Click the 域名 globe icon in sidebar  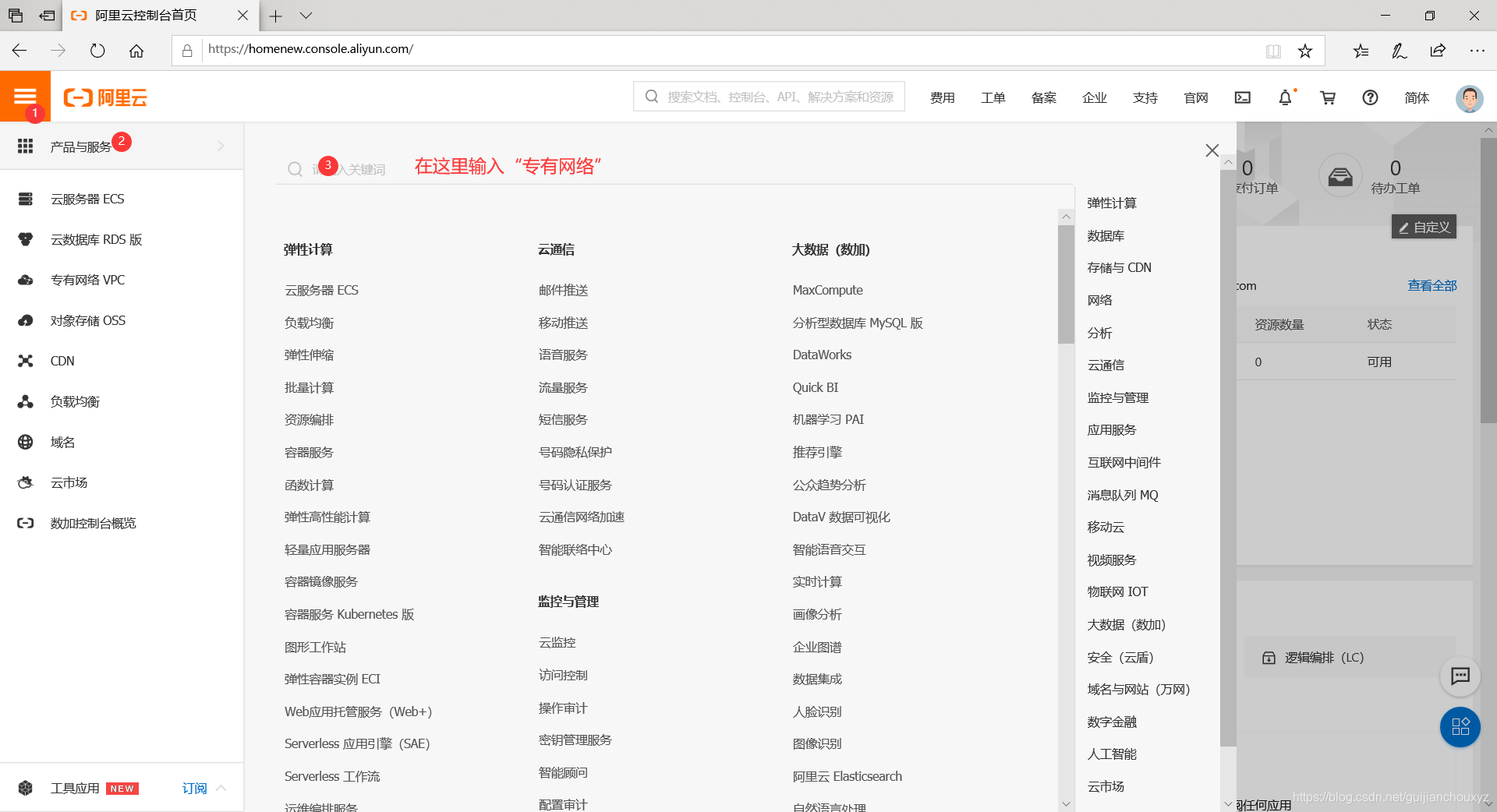point(25,442)
